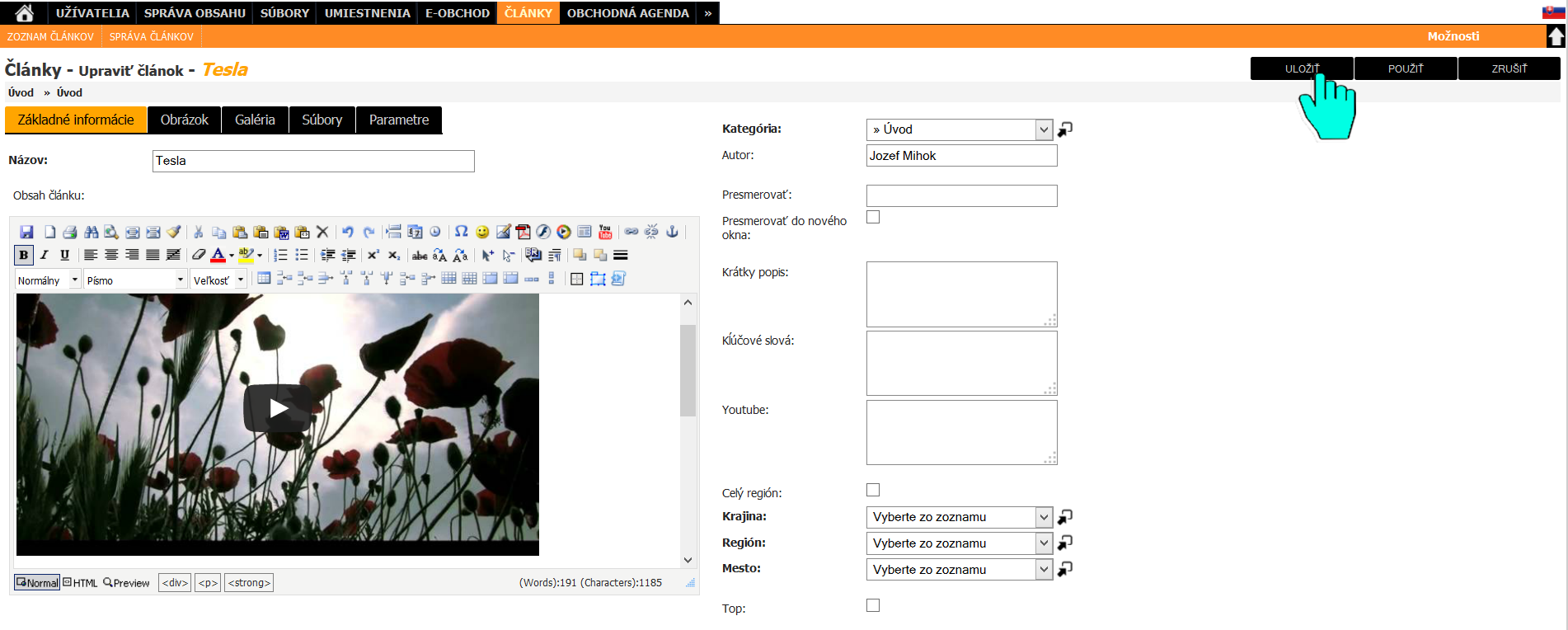Click the anchor icon in toolbar
Viewport: 1568px width, 630px height.
pos(672,232)
